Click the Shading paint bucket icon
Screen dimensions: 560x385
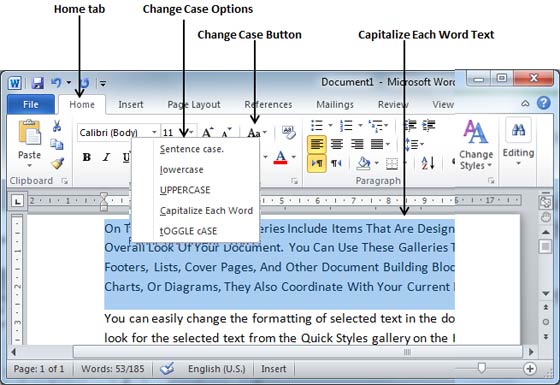pos(364,164)
